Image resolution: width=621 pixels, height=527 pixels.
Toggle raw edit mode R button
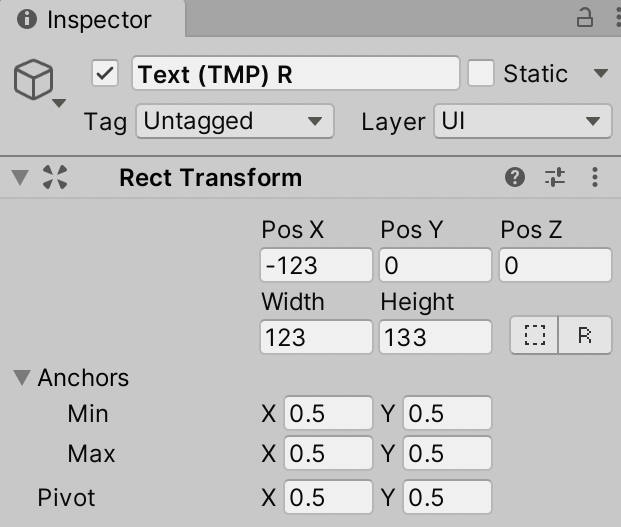coord(585,336)
